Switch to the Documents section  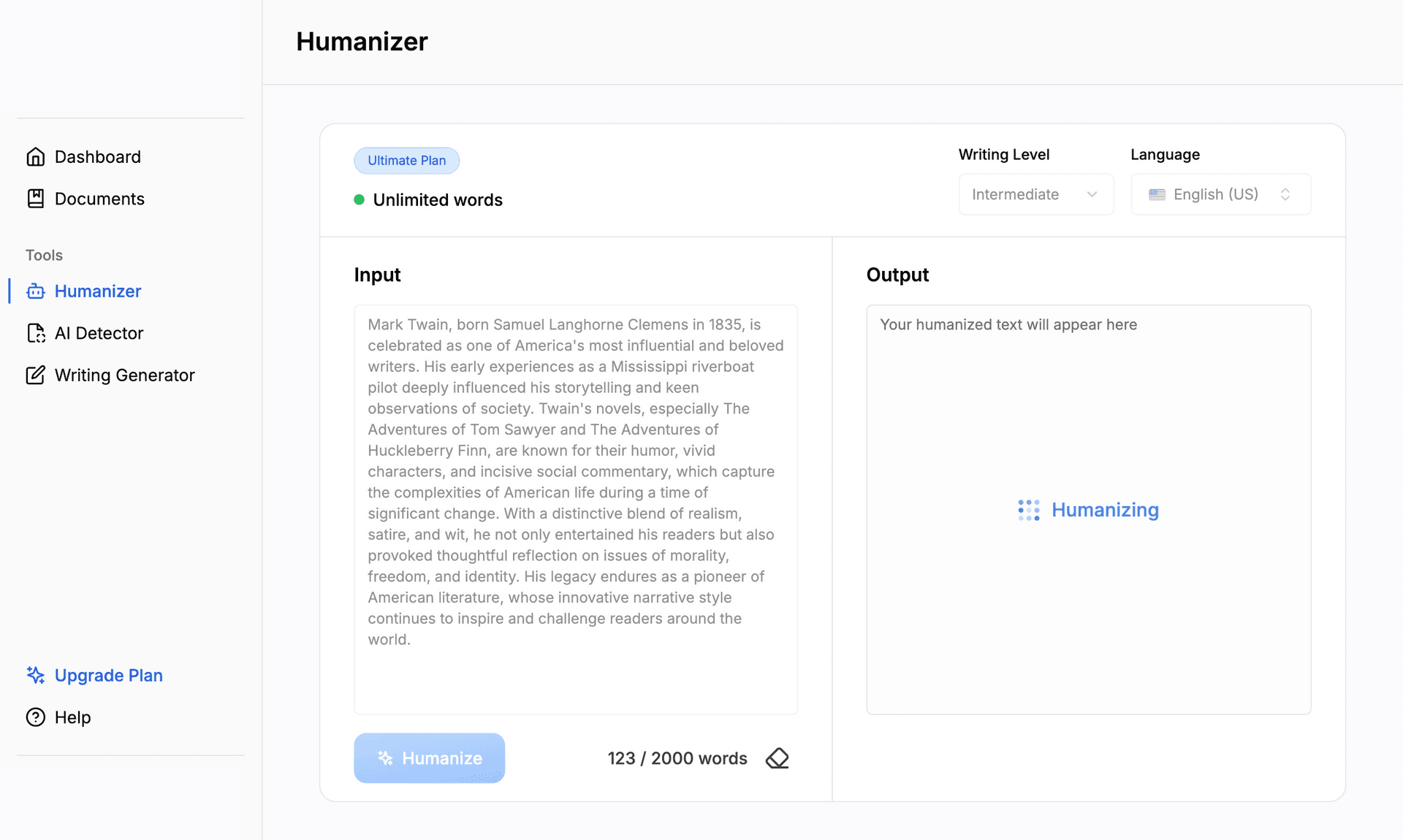click(x=99, y=198)
